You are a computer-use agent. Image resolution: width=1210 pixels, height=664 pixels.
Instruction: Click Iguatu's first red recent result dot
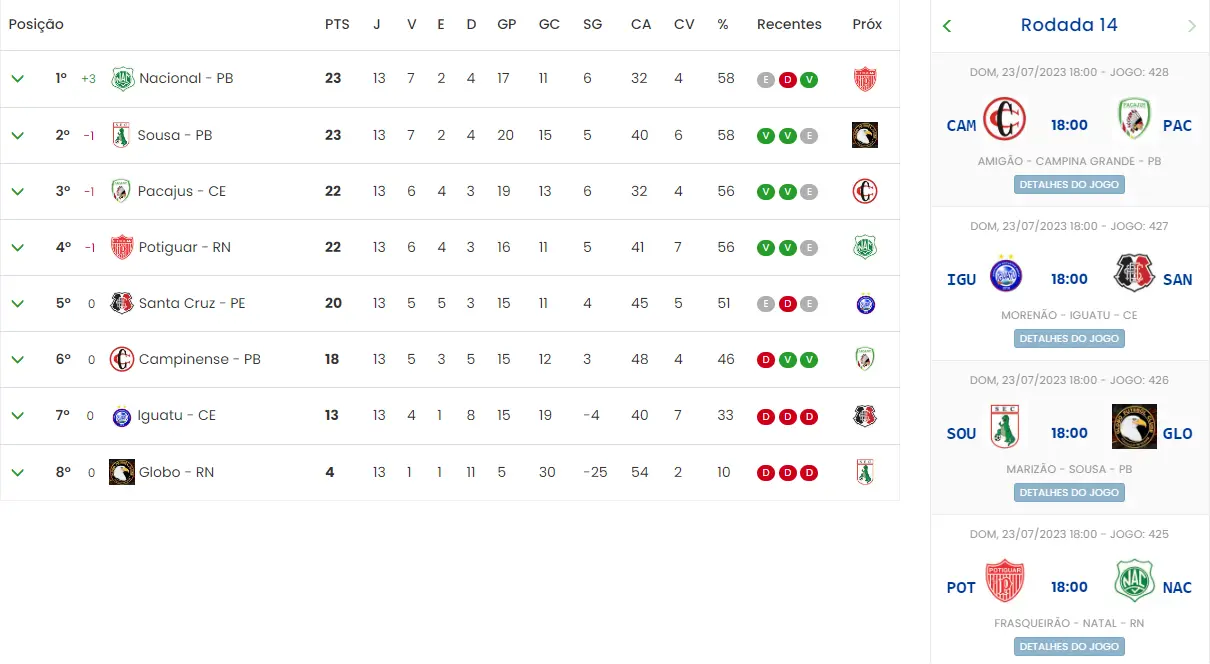pyautogui.click(x=766, y=416)
